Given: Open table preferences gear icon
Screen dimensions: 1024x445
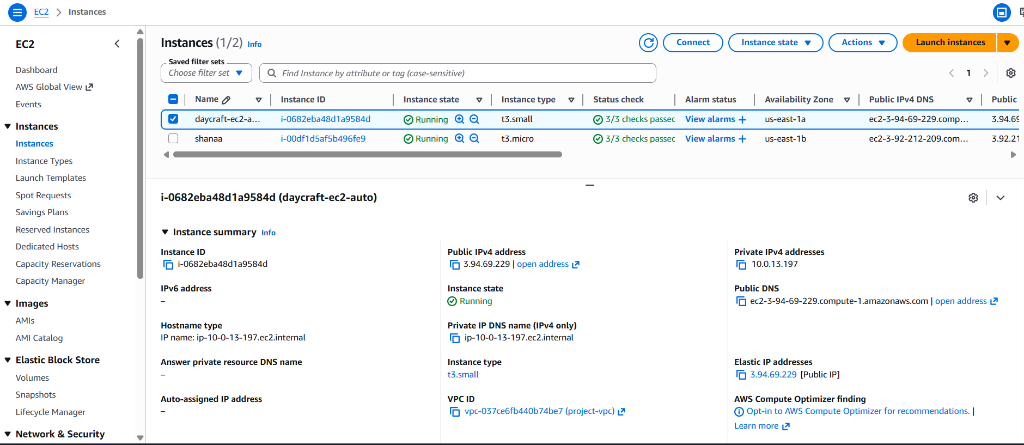Looking at the screenshot, I should 1011,73.
